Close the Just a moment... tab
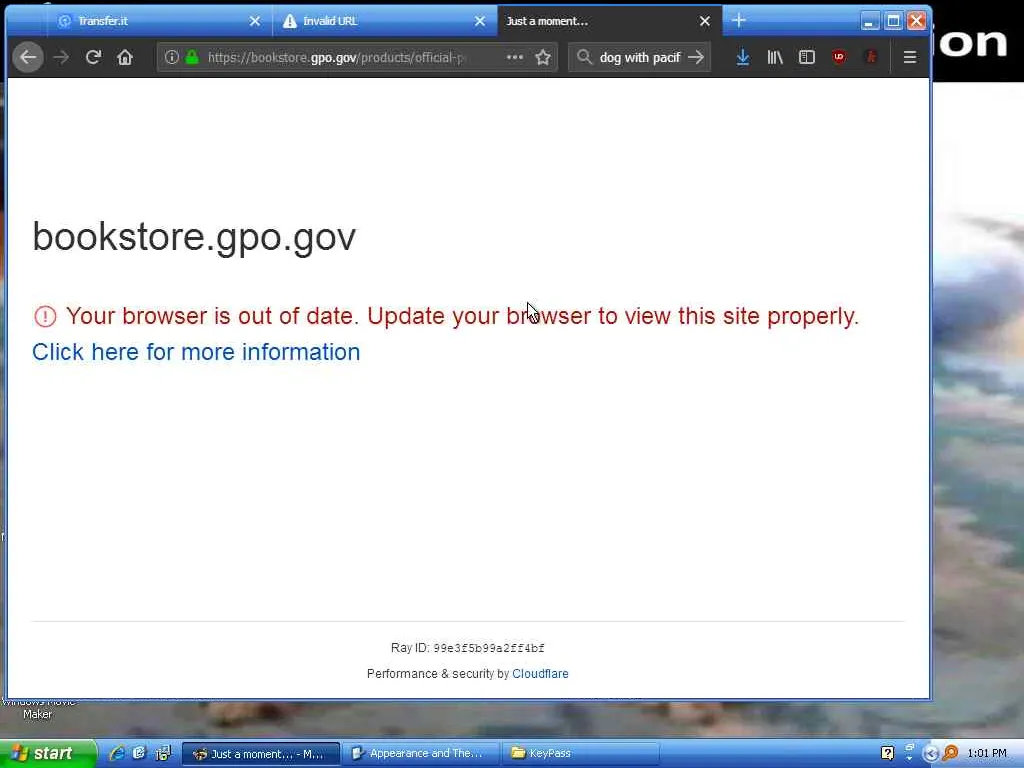Viewport: 1024px width, 768px height. tap(705, 21)
